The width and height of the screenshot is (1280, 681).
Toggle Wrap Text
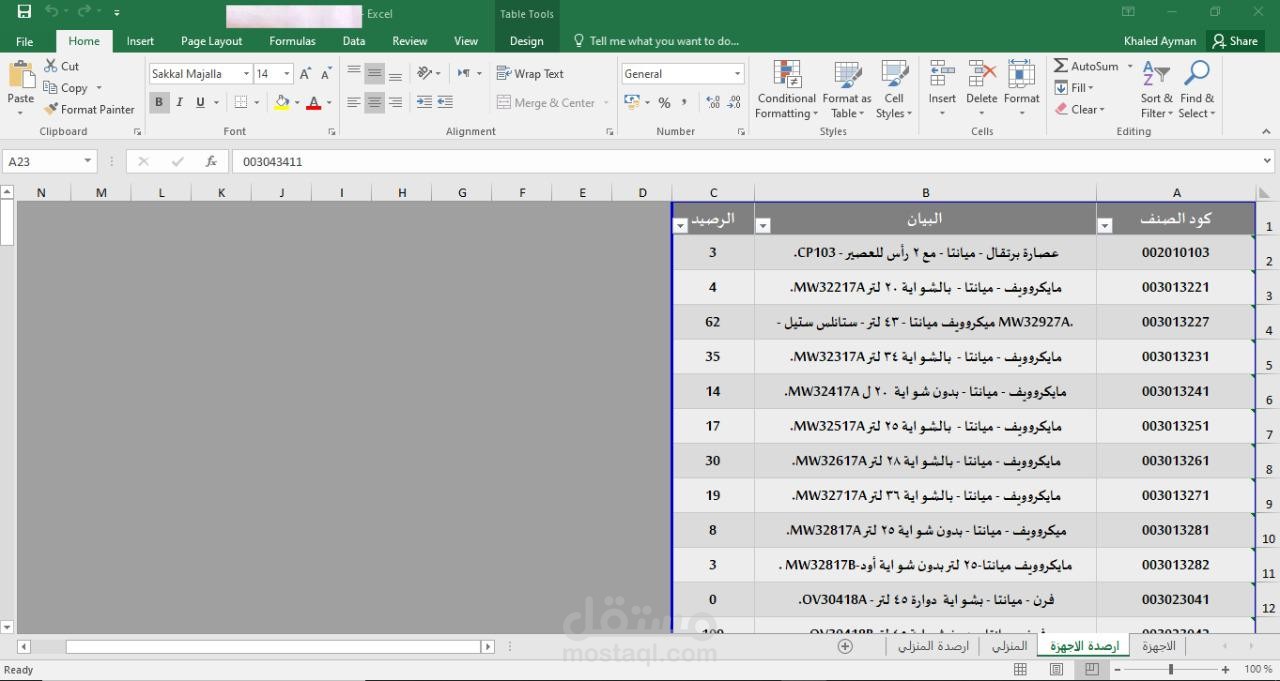pyautogui.click(x=530, y=74)
